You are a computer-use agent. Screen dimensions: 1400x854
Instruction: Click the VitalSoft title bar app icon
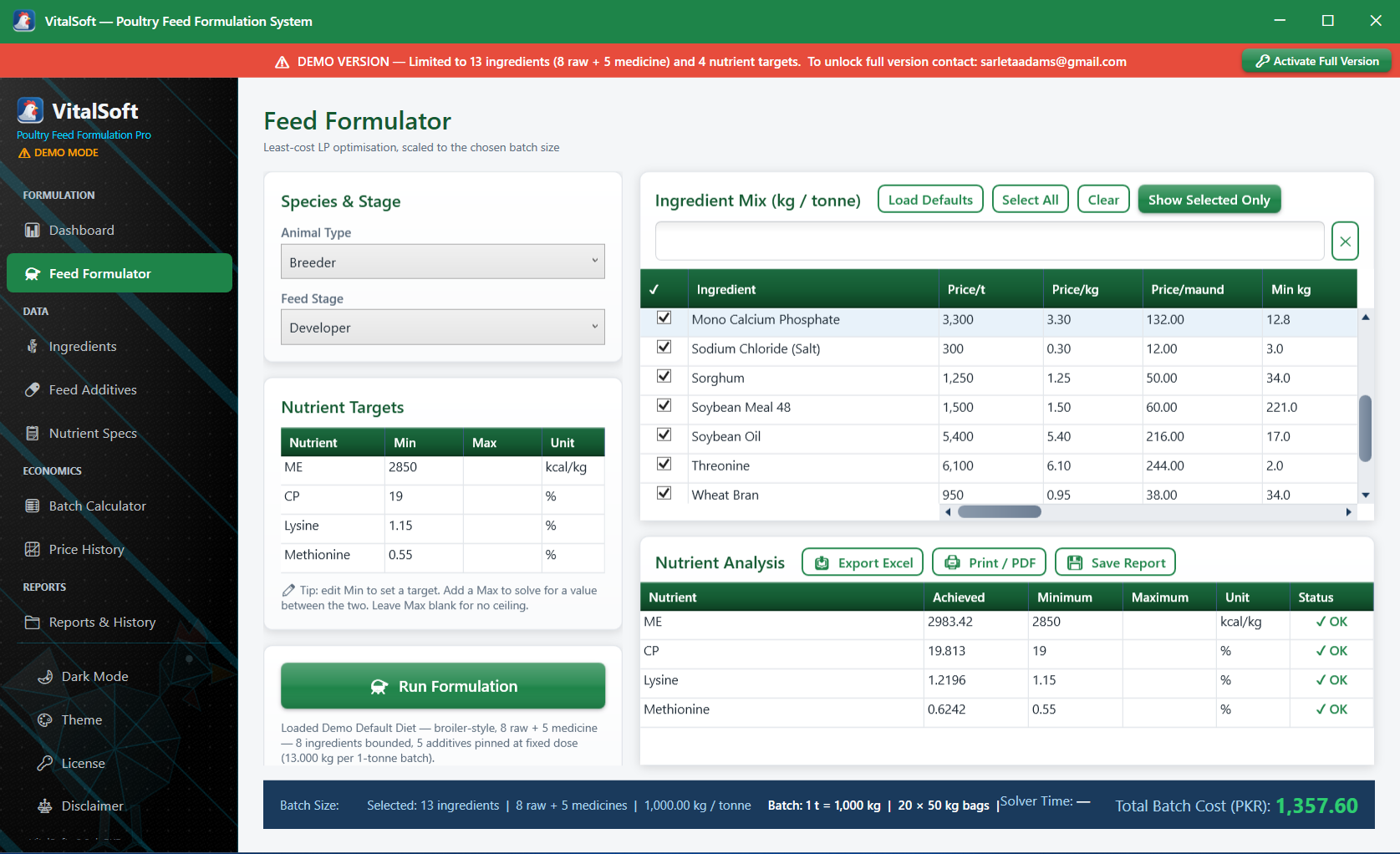24,21
